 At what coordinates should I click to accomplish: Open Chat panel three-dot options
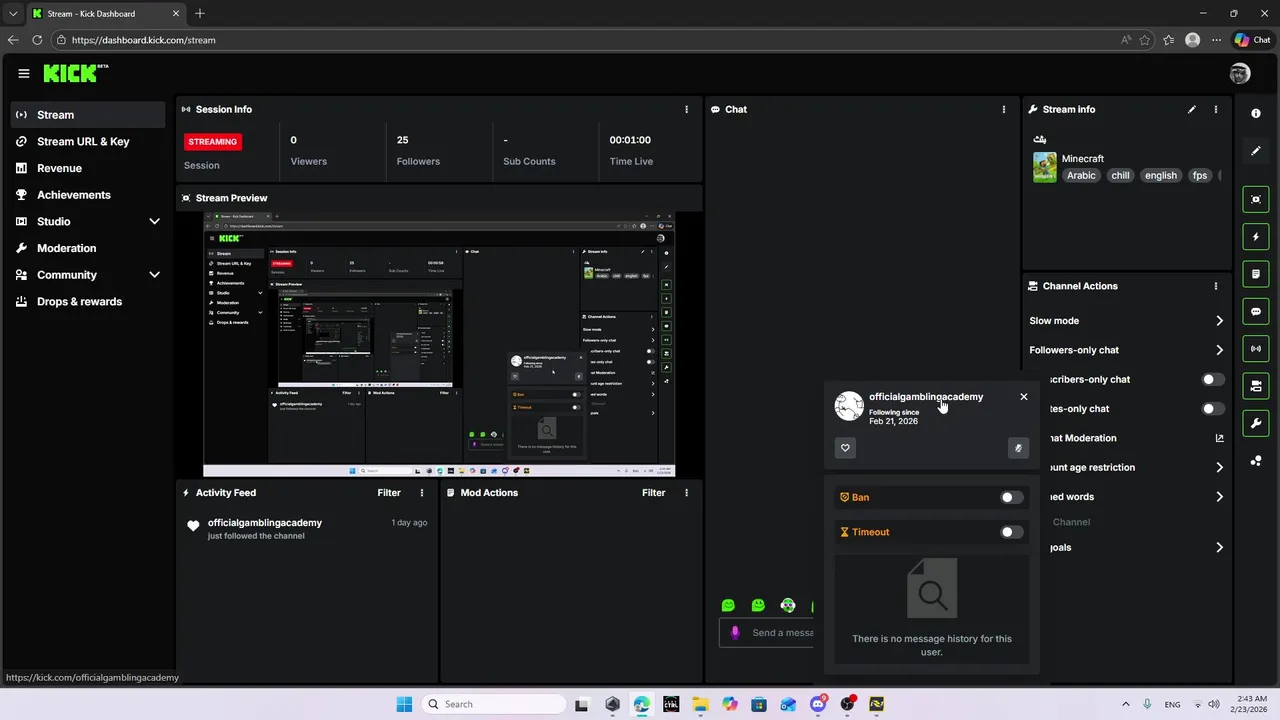click(x=1004, y=109)
